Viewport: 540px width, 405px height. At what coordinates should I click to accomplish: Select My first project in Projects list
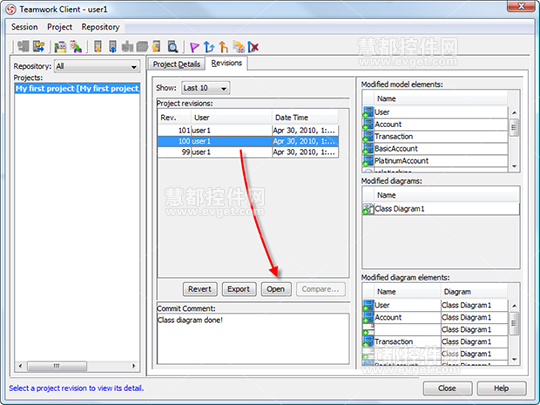click(77, 89)
